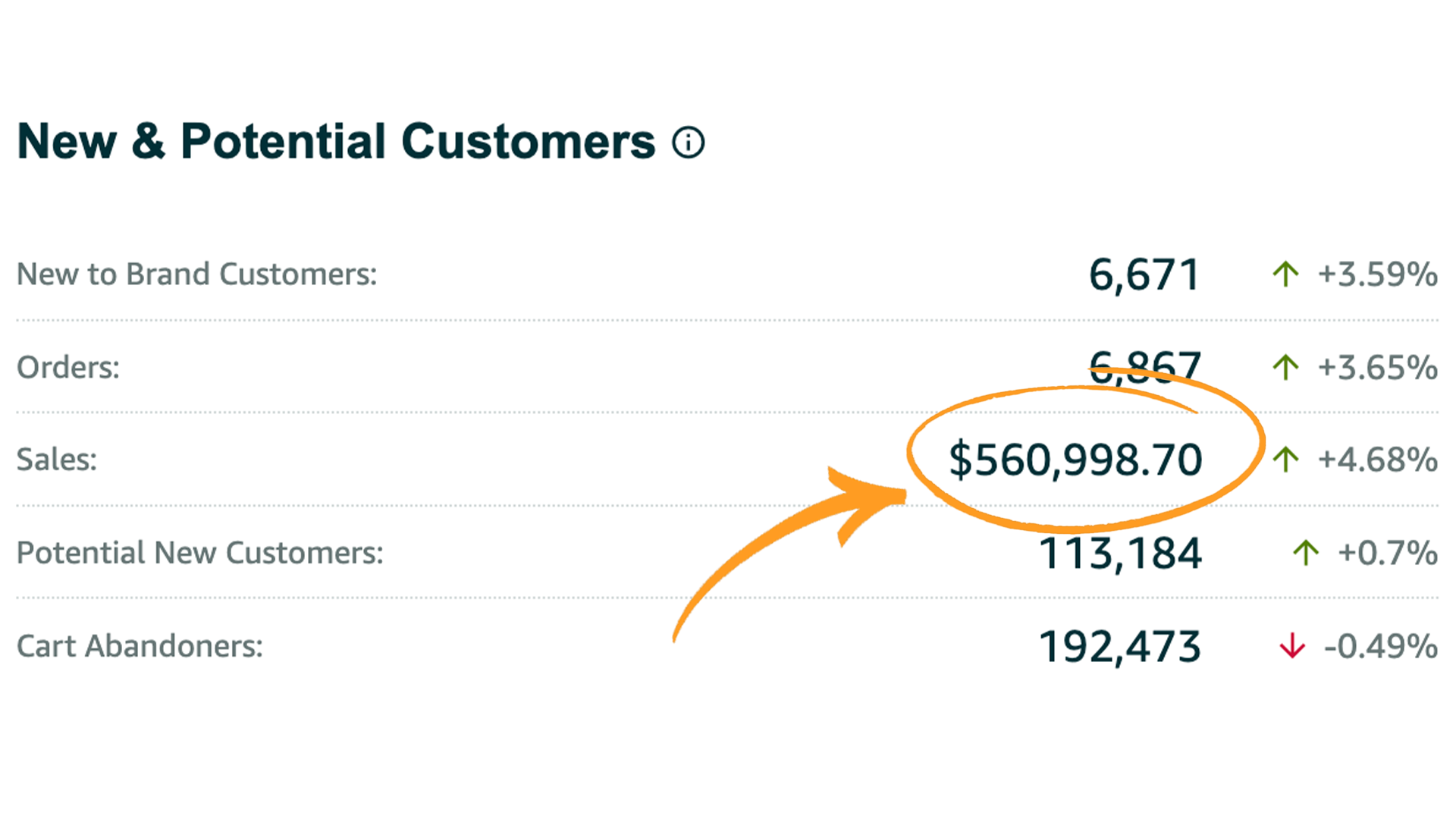Click the 6,671 customer count value
The height and width of the screenshot is (819, 1456).
[x=1145, y=275]
